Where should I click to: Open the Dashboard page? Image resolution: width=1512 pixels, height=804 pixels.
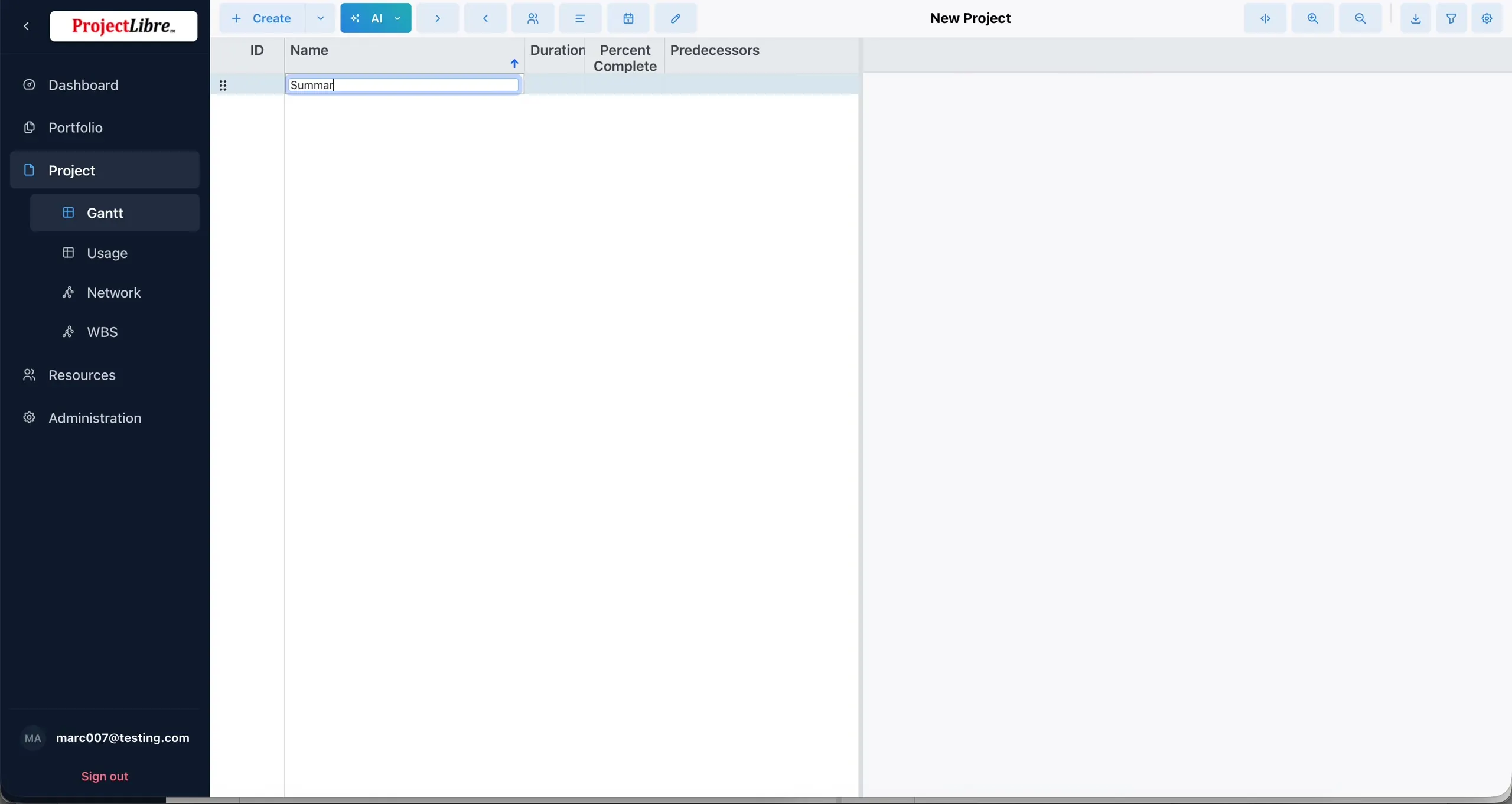(x=105, y=85)
